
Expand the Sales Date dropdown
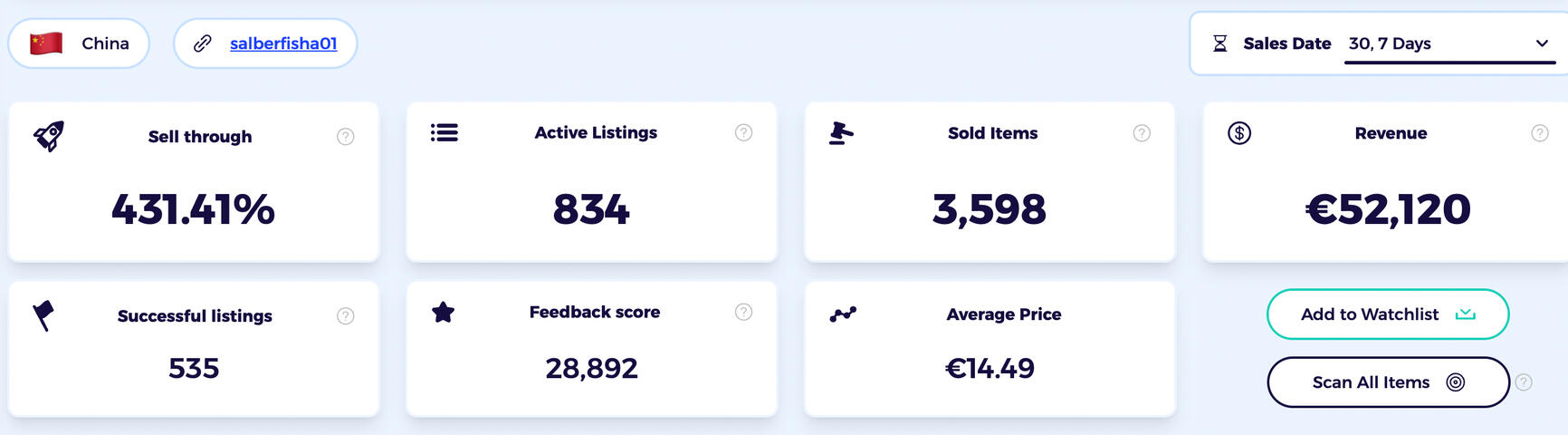[1448, 43]
